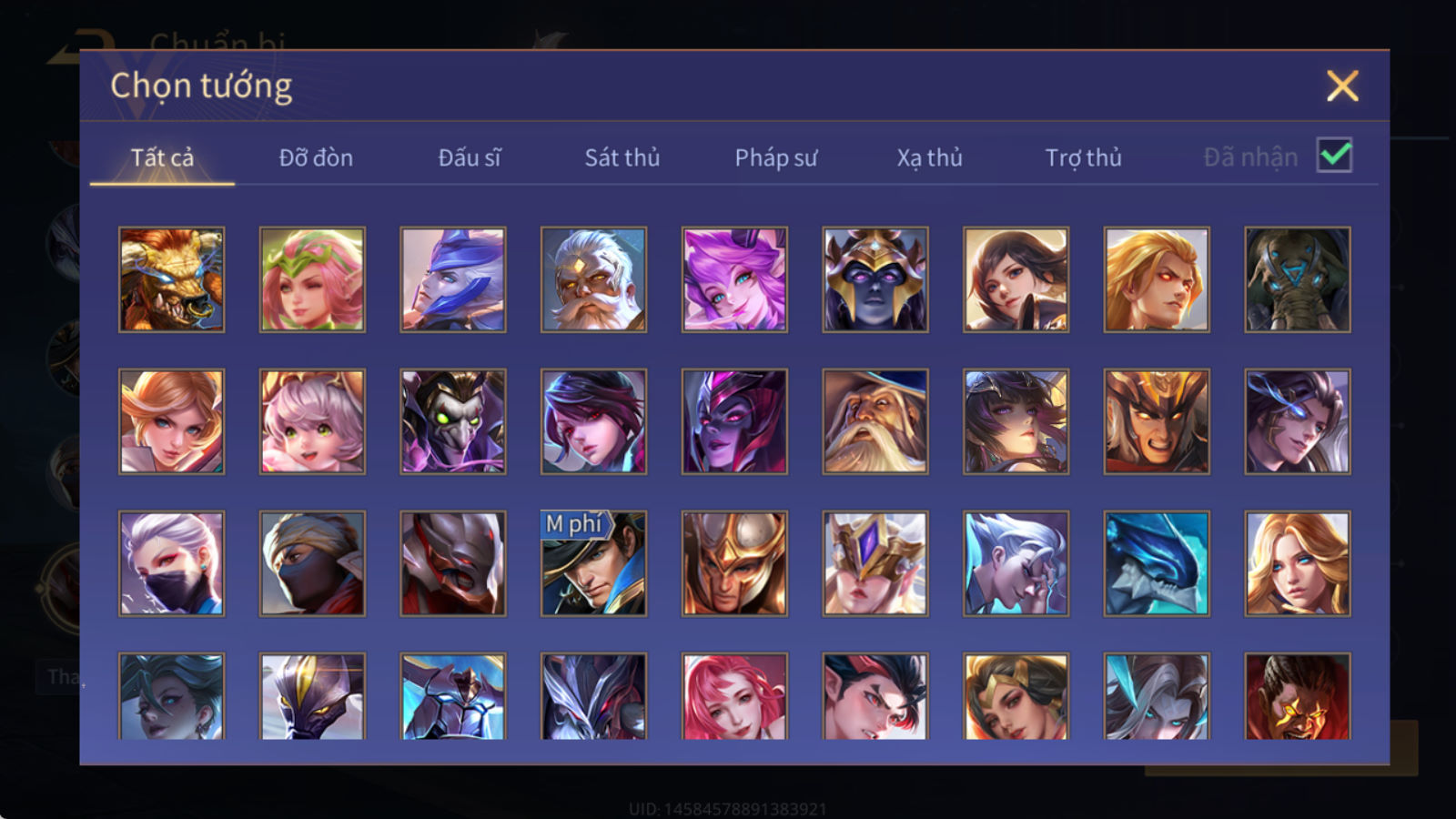Select the 'Tất cả' tab
Viewport: 1456px width, 819px height.
click(162, 157)
